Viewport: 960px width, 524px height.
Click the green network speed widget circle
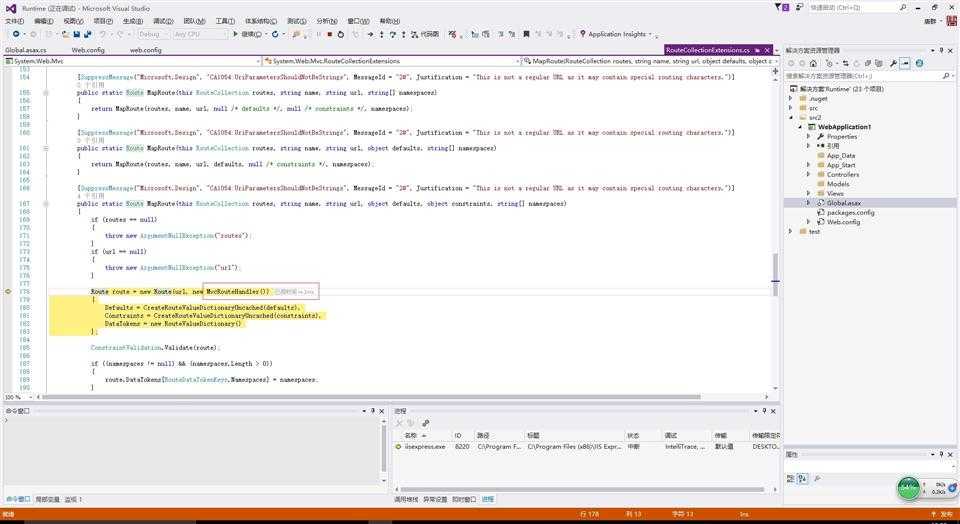tap(909, 488)
